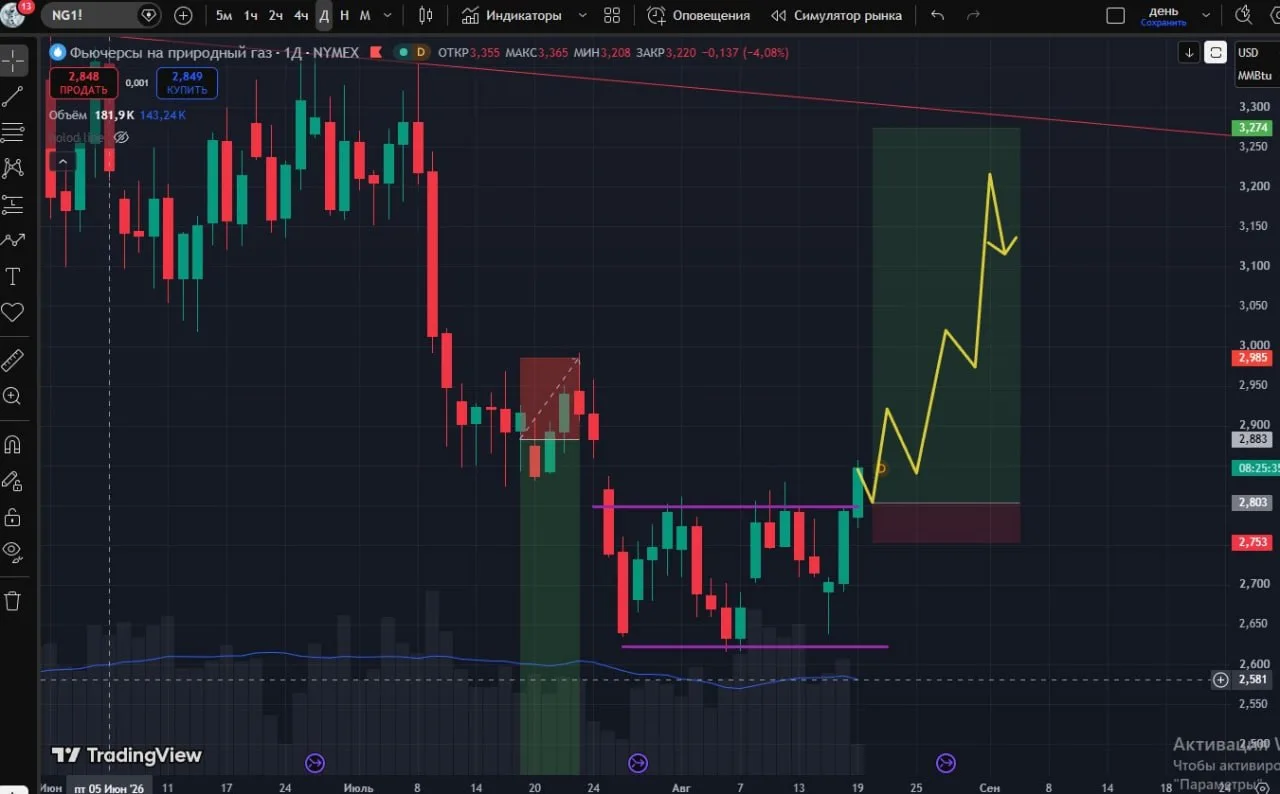The width and height of the screenshot is (1280, 794).
Task: Toggle stay-in-drawing-mode pencil lock
Action: pyautogui.click(x=13, y=481)
